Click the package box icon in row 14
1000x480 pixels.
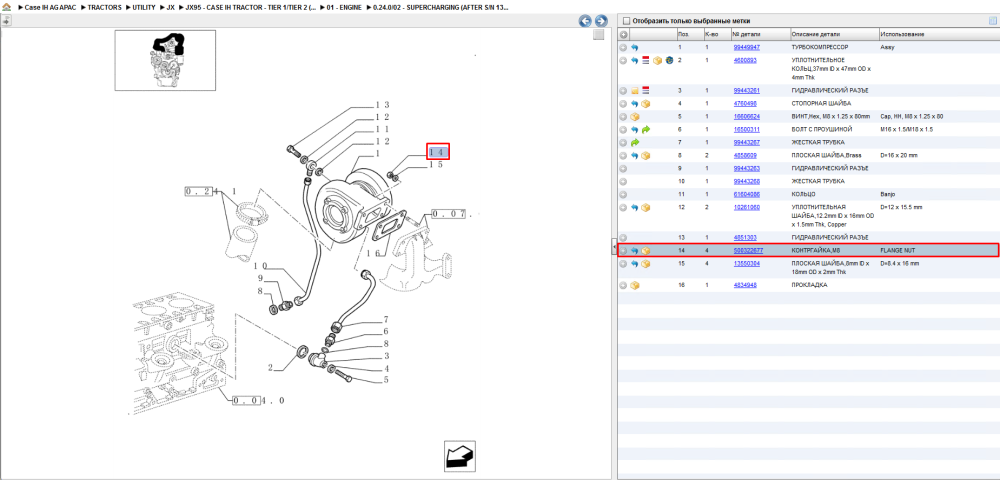click(645, 251)
